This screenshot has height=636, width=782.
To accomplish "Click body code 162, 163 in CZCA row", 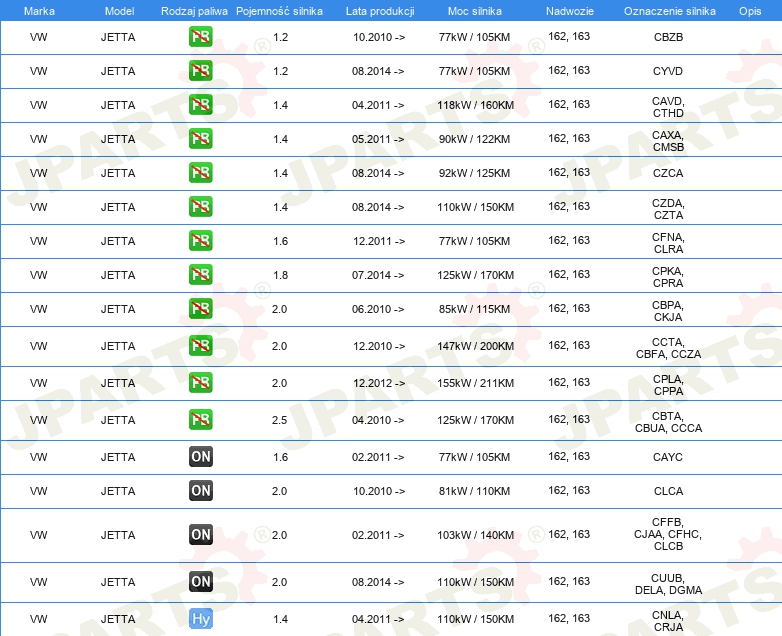I will pos(569,172).
